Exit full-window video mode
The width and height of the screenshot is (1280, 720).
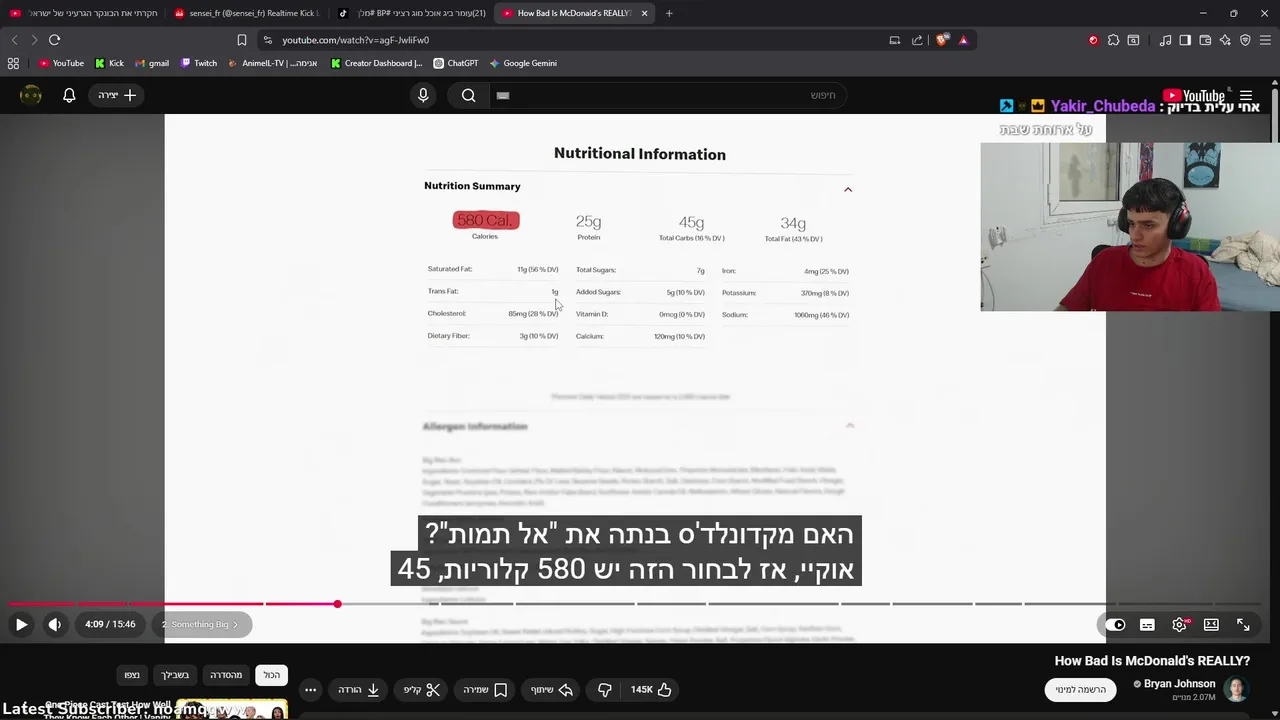tap(1243, 625)
